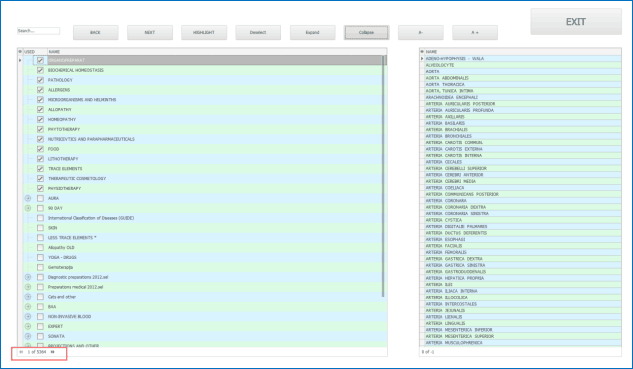Expand Diagnostic preparations 2012 node

[28, 277]
